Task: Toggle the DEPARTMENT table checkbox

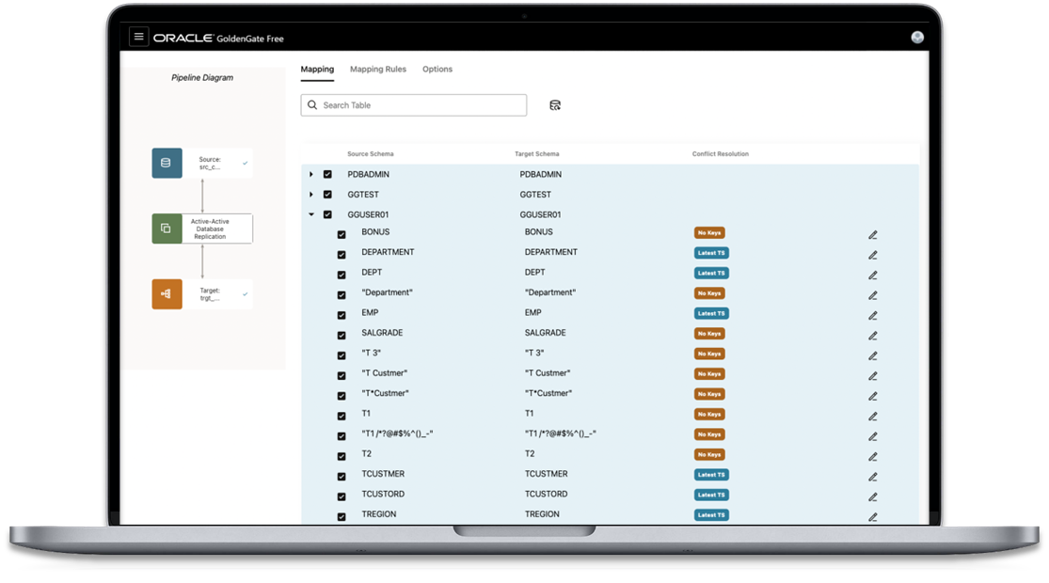Action: [x=341, y=254]
